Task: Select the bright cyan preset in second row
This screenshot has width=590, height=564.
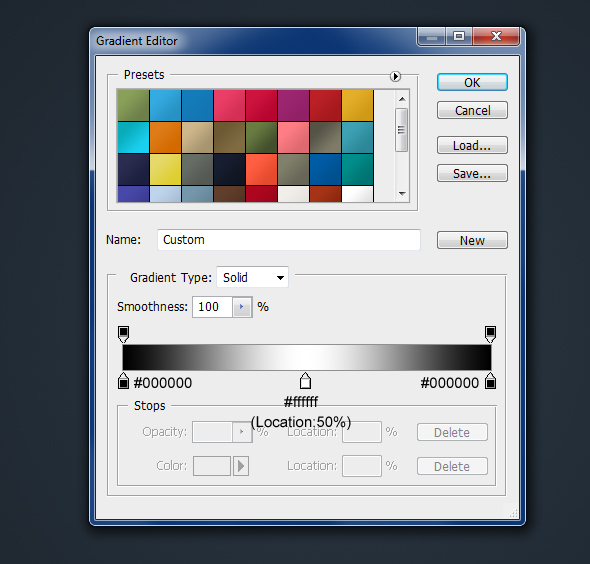Action: 133,137
